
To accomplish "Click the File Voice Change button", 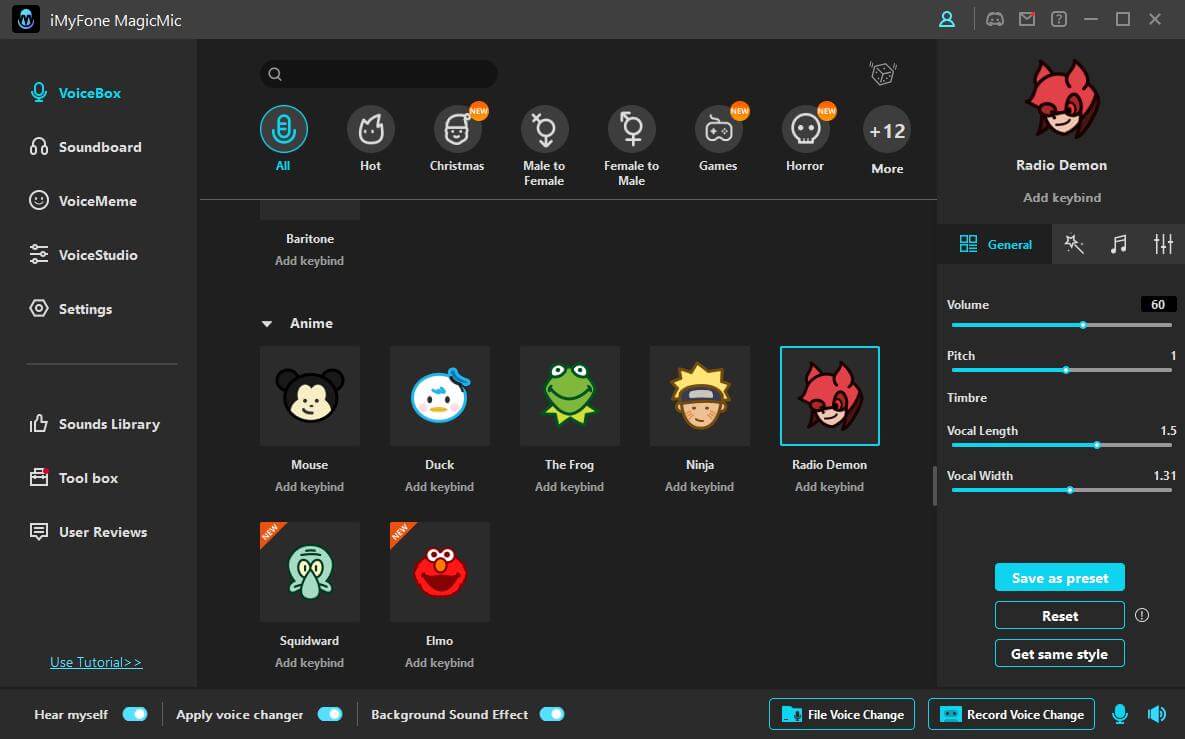I will coord(842,714).
